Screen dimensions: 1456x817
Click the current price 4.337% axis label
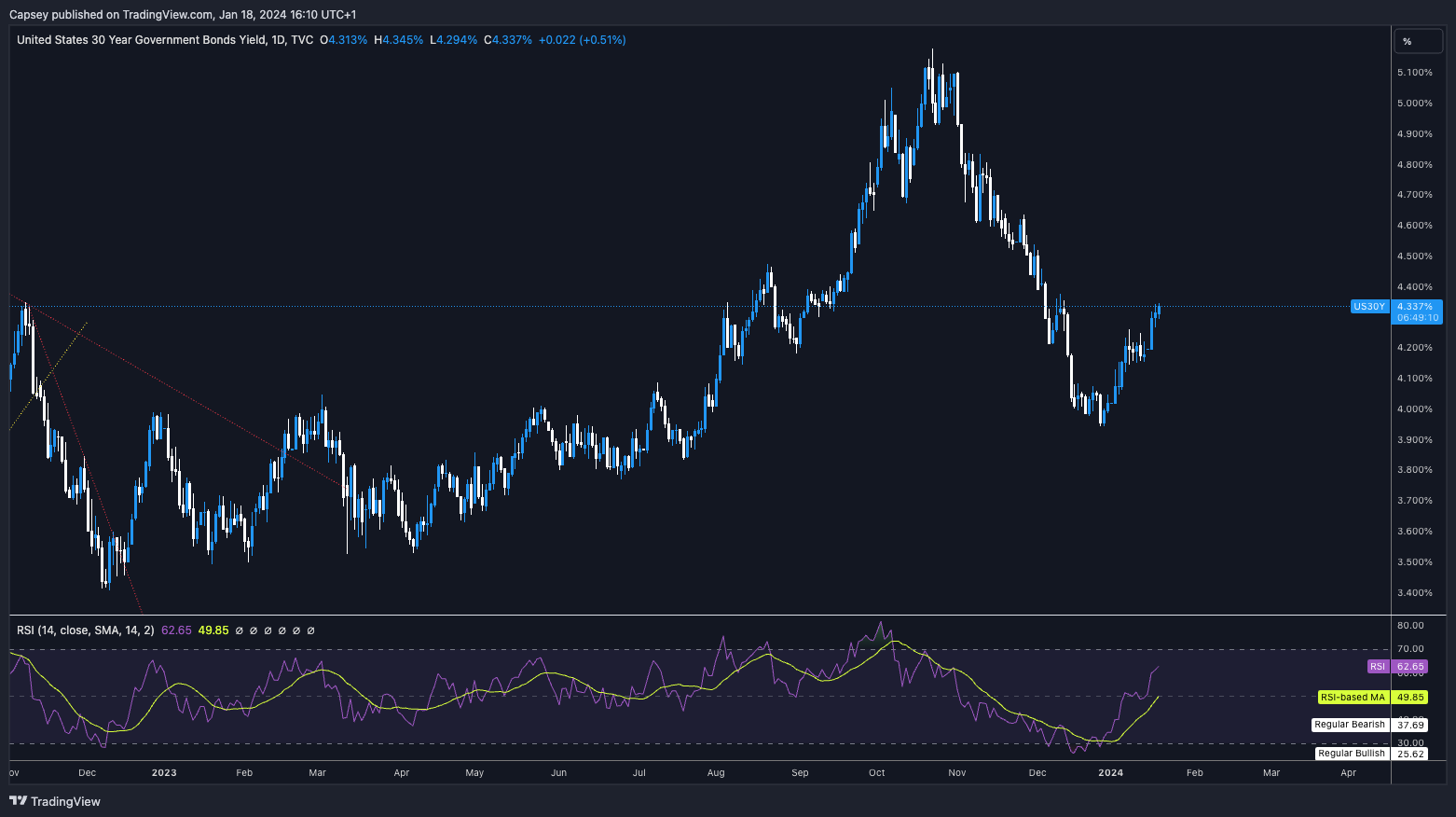click(1415, 307)
